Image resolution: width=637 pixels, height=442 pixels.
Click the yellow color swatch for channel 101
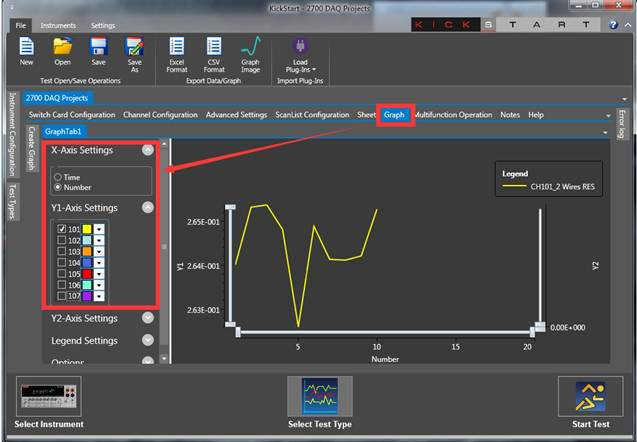pos(87,229)
